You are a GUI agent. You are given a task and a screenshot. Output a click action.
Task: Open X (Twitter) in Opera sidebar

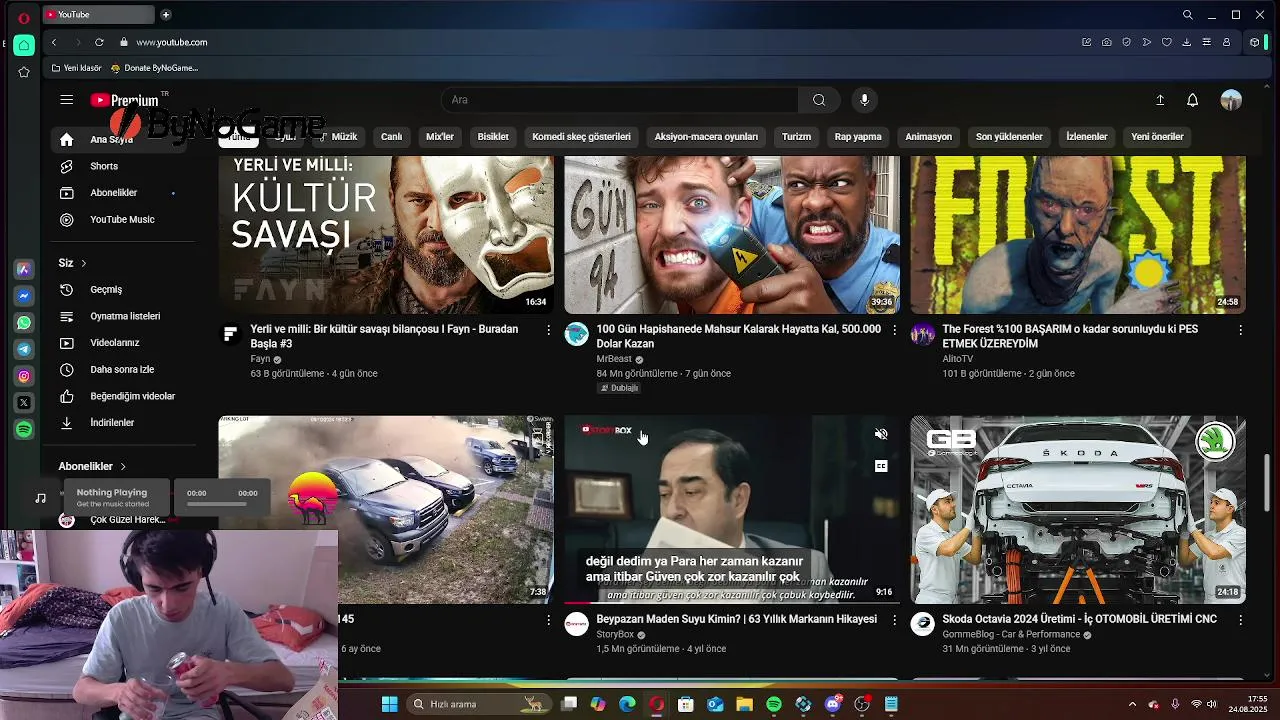point(24,403)
